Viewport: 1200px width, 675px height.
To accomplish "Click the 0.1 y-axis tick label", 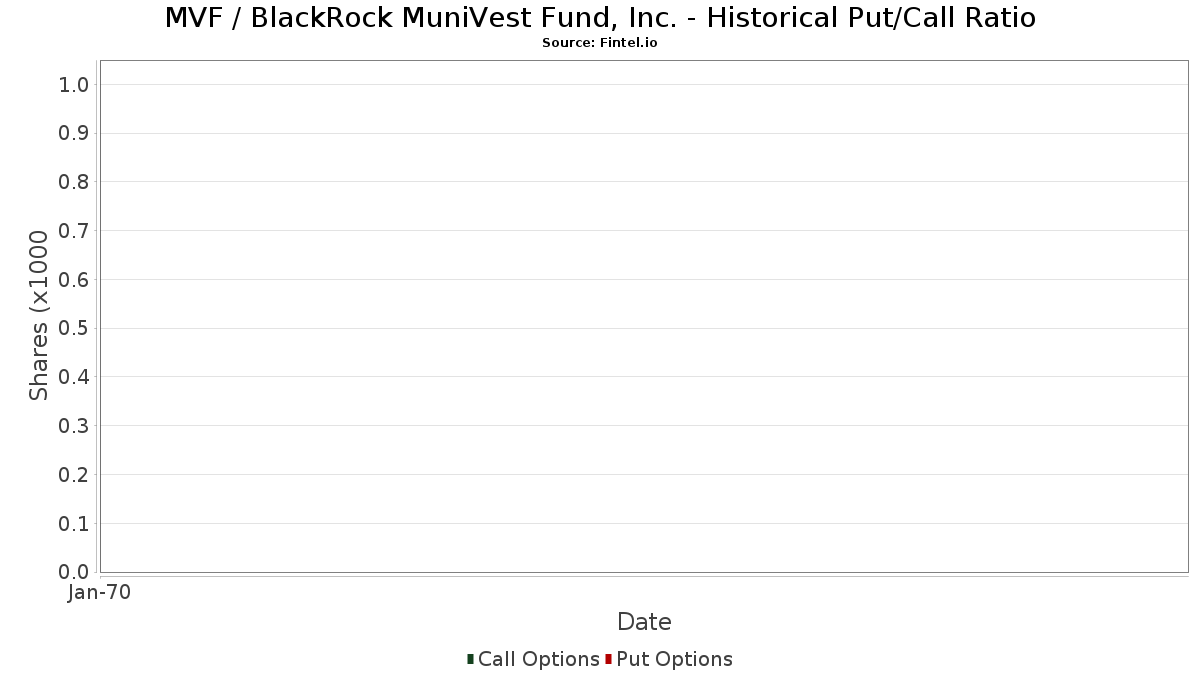I will click(x=75, y=524).
